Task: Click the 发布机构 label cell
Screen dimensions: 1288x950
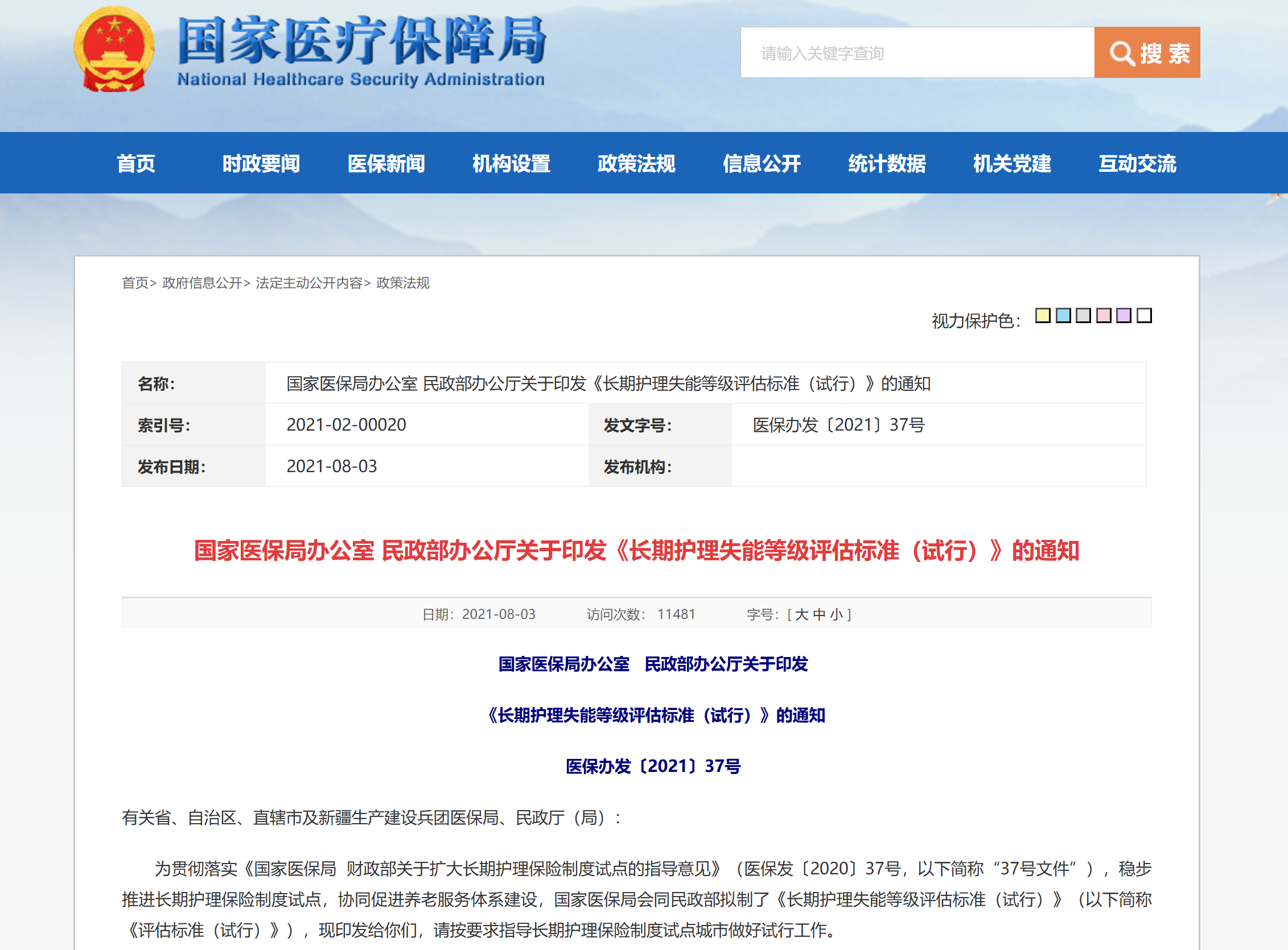Action: 660,466
